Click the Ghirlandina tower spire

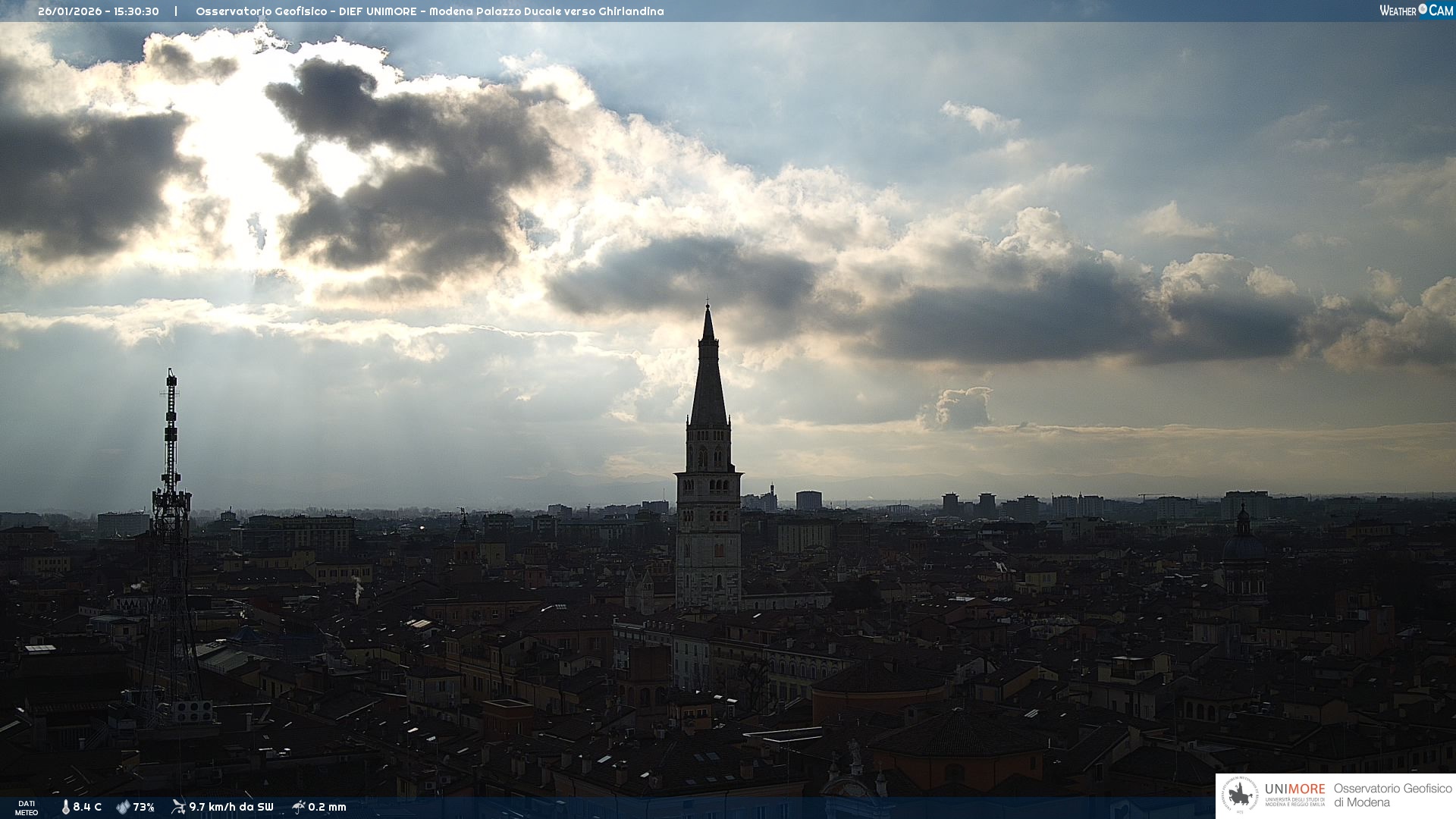[708, 364]
